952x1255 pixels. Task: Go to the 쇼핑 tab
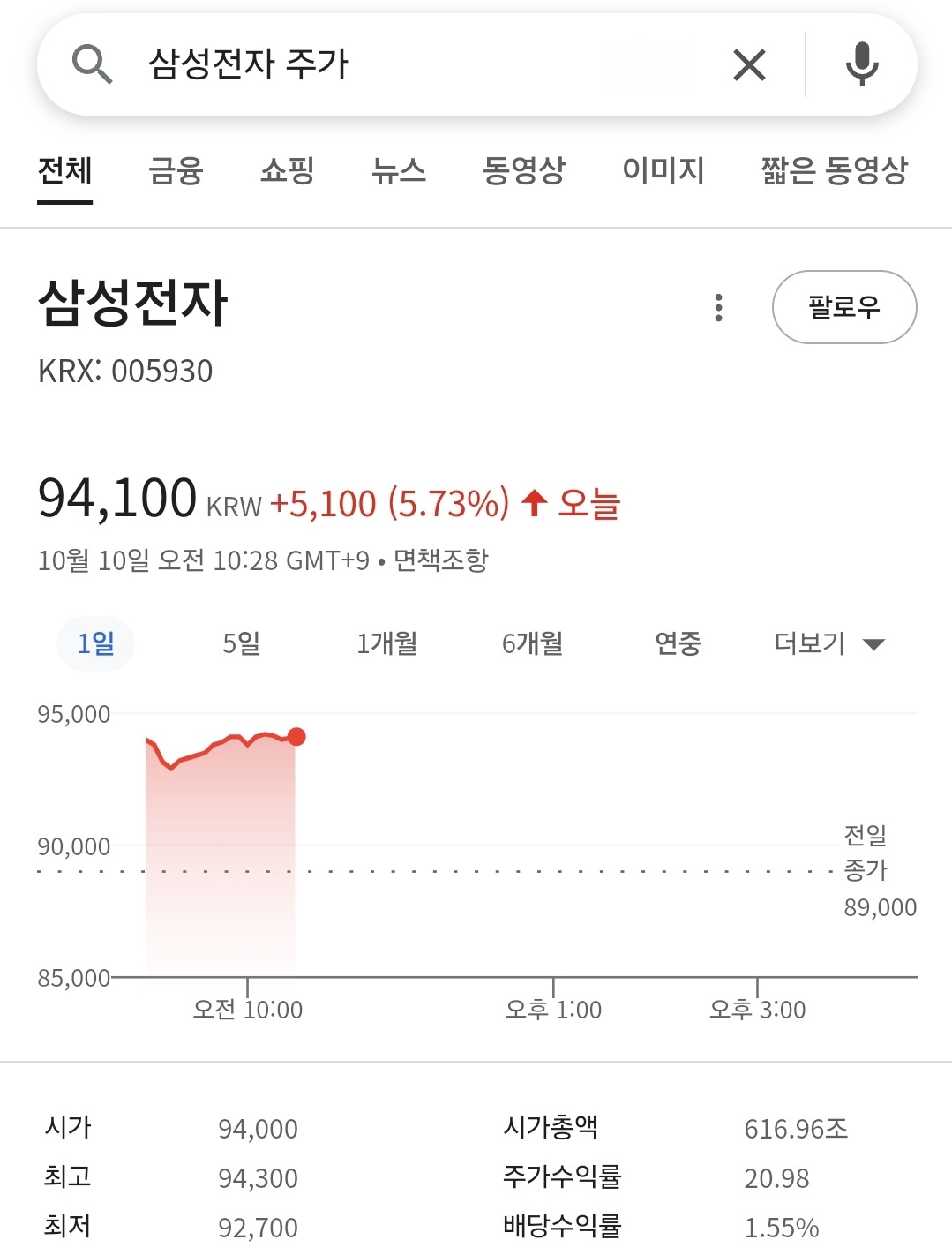[x=288, y=169]
